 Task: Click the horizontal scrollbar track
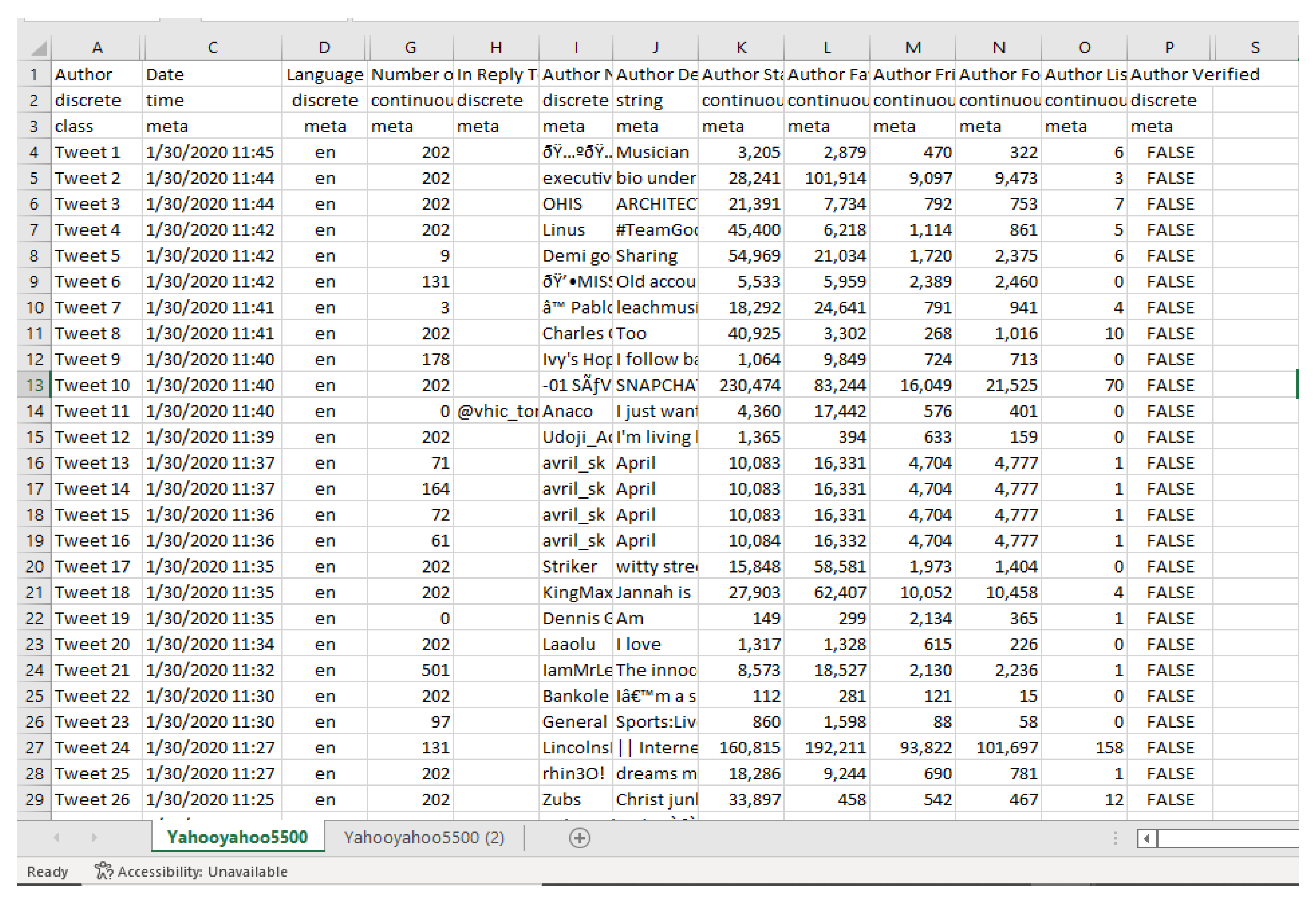(1229, 838)
